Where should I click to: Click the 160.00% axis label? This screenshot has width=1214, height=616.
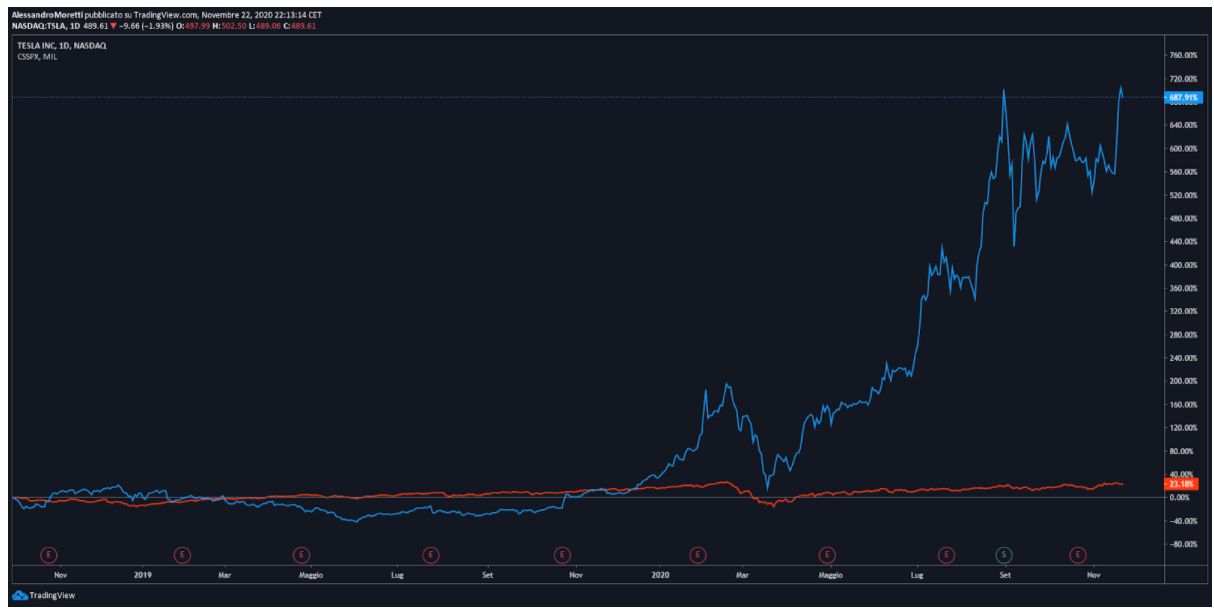[x=1184, y=404]
